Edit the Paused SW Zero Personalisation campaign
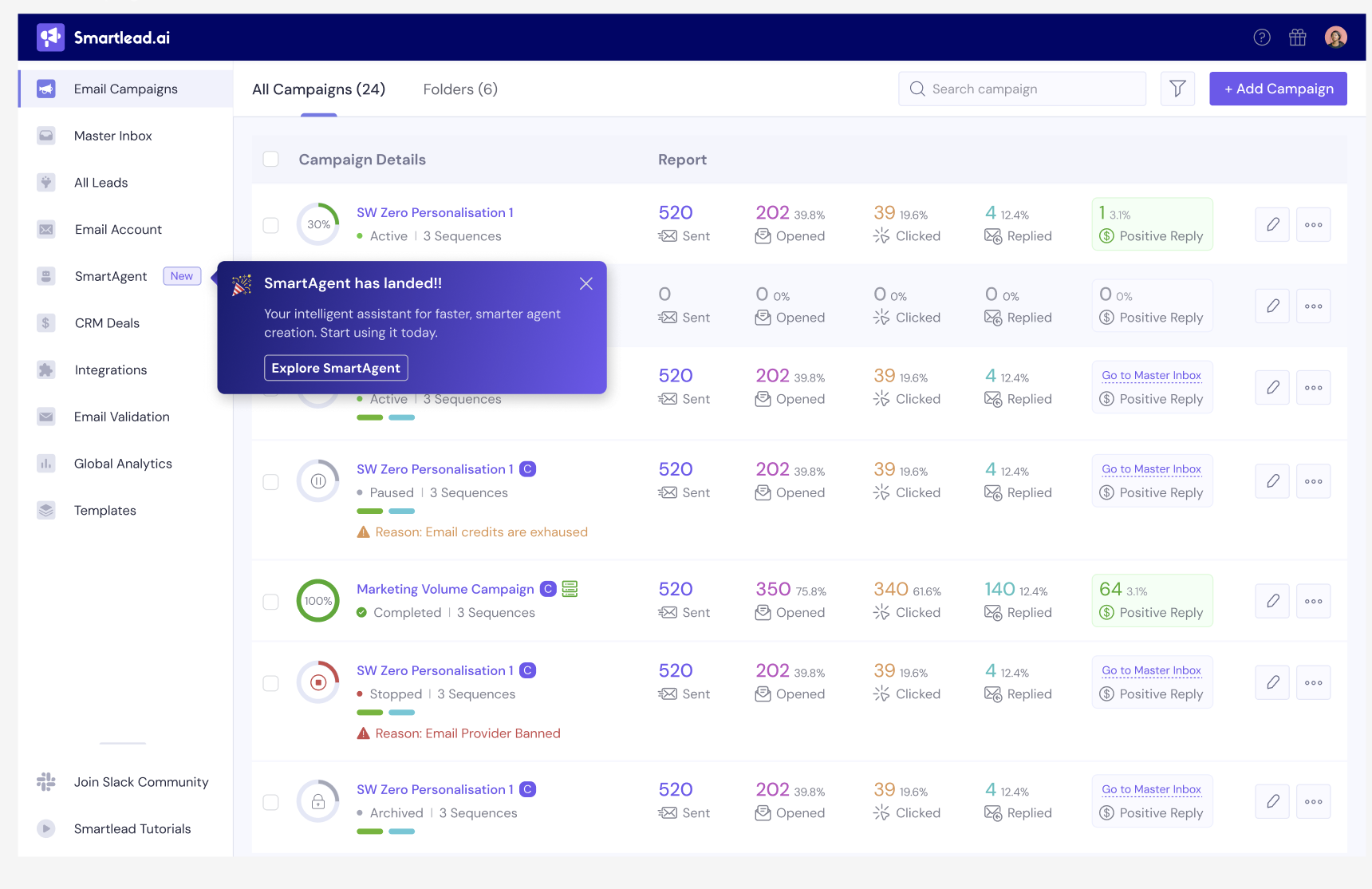The width and height of the screenshot is (1372, 889). pyautogui.click(x=1272, y=481)
